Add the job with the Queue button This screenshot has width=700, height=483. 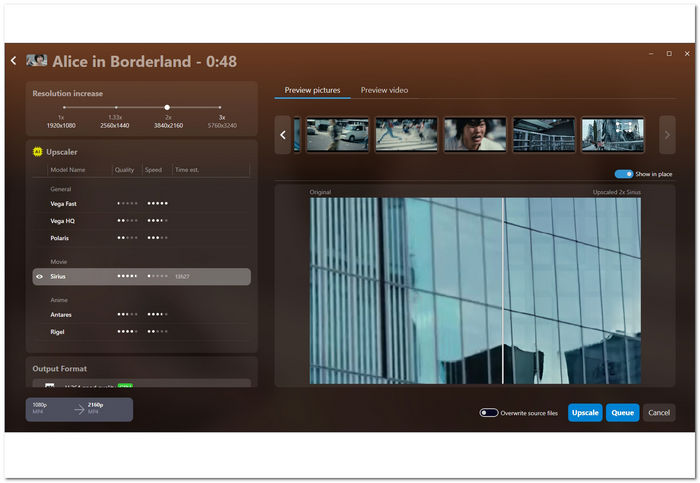coord(622,413)
